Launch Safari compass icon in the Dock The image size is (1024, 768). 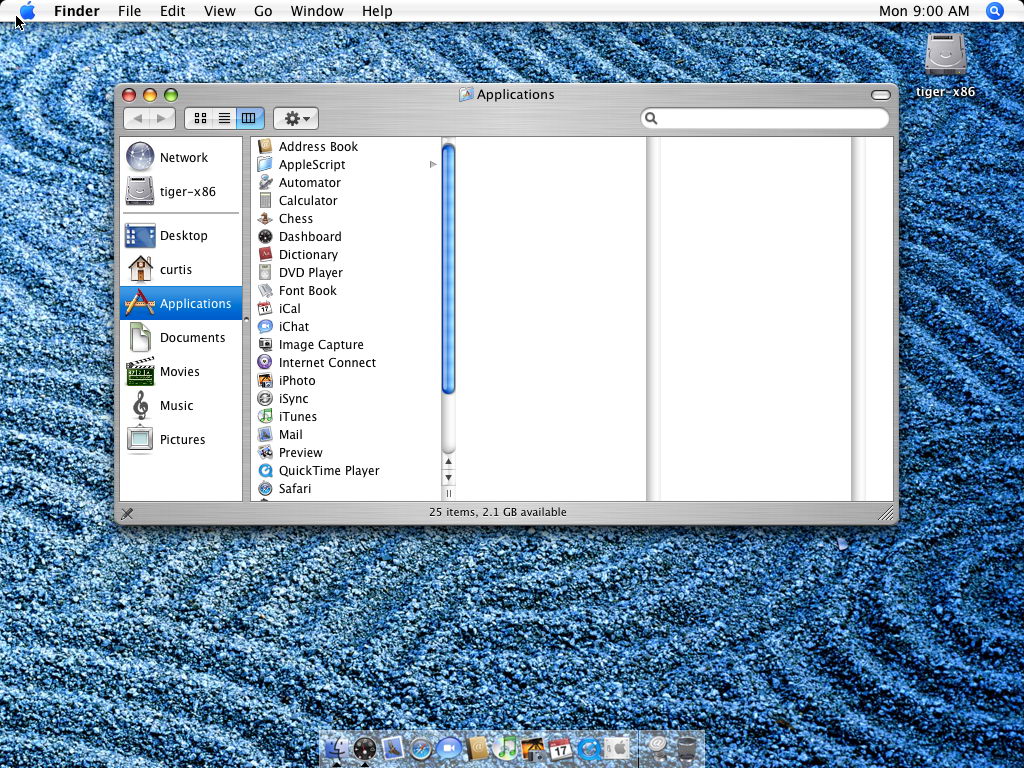pyautogui.click(x=421, y=748)
